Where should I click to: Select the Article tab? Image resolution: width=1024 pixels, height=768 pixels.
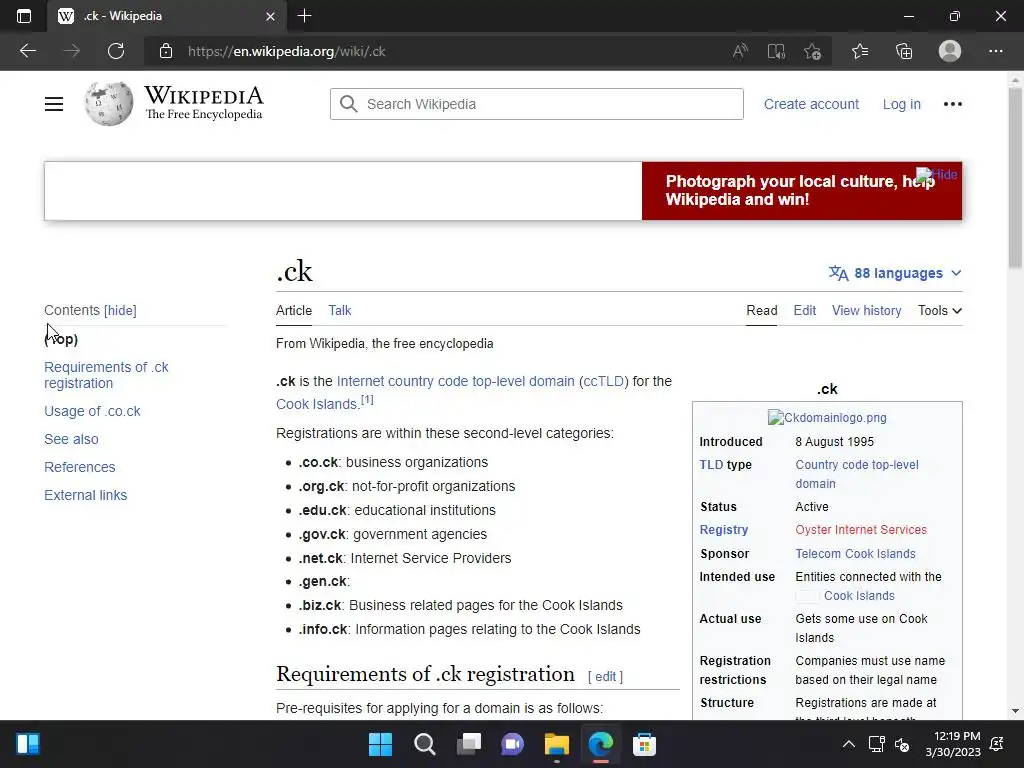pyautogui.click(x=294, y=310)
